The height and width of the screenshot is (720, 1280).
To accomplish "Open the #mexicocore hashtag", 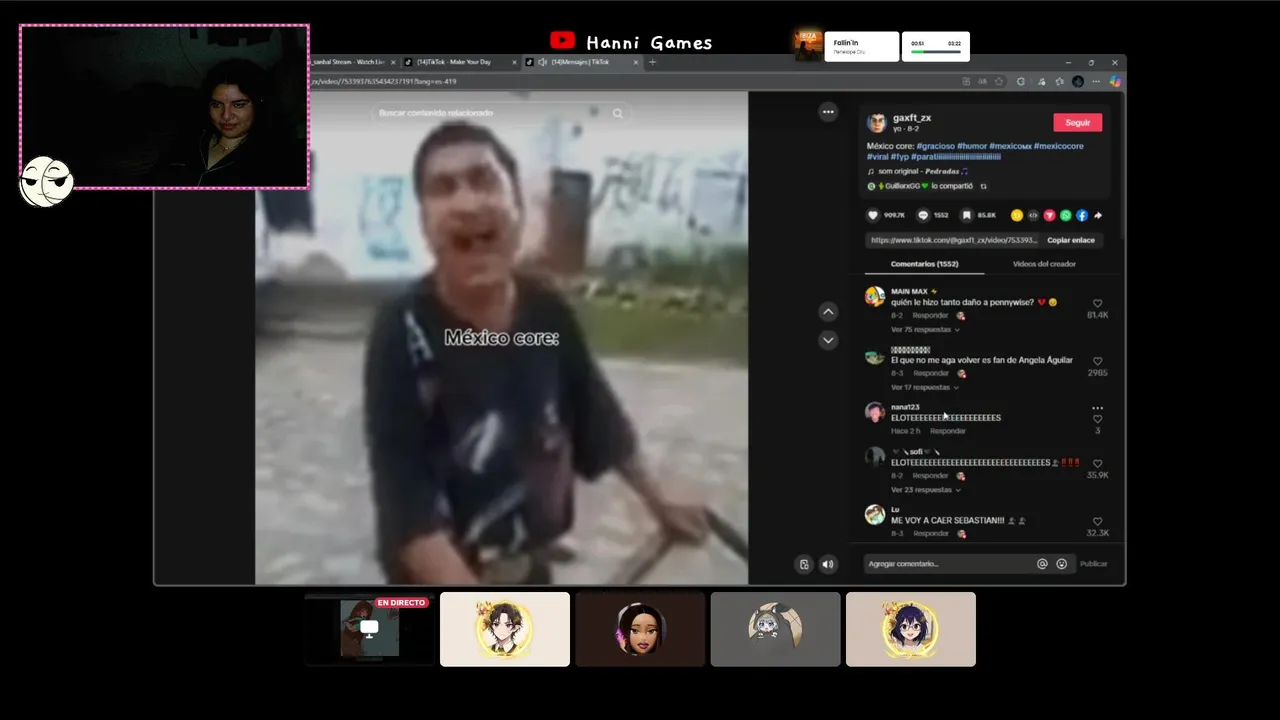I will coord(1058,146).
